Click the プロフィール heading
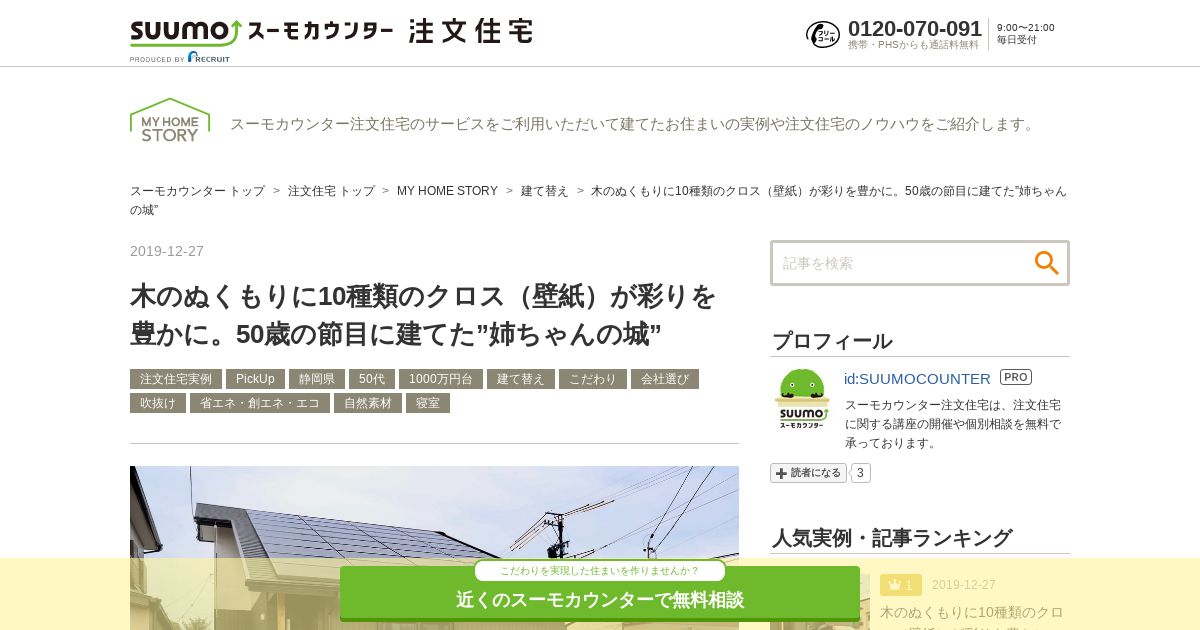This screenshot has width=1200, height=630. (832, 341)
